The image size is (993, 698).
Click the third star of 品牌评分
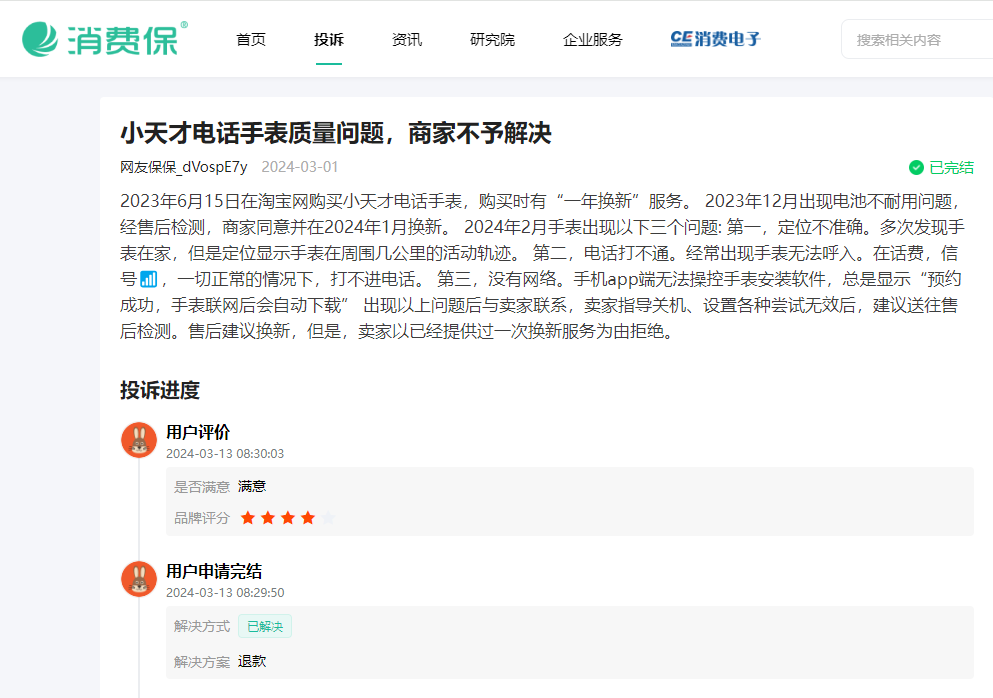(x=288, y=518)
